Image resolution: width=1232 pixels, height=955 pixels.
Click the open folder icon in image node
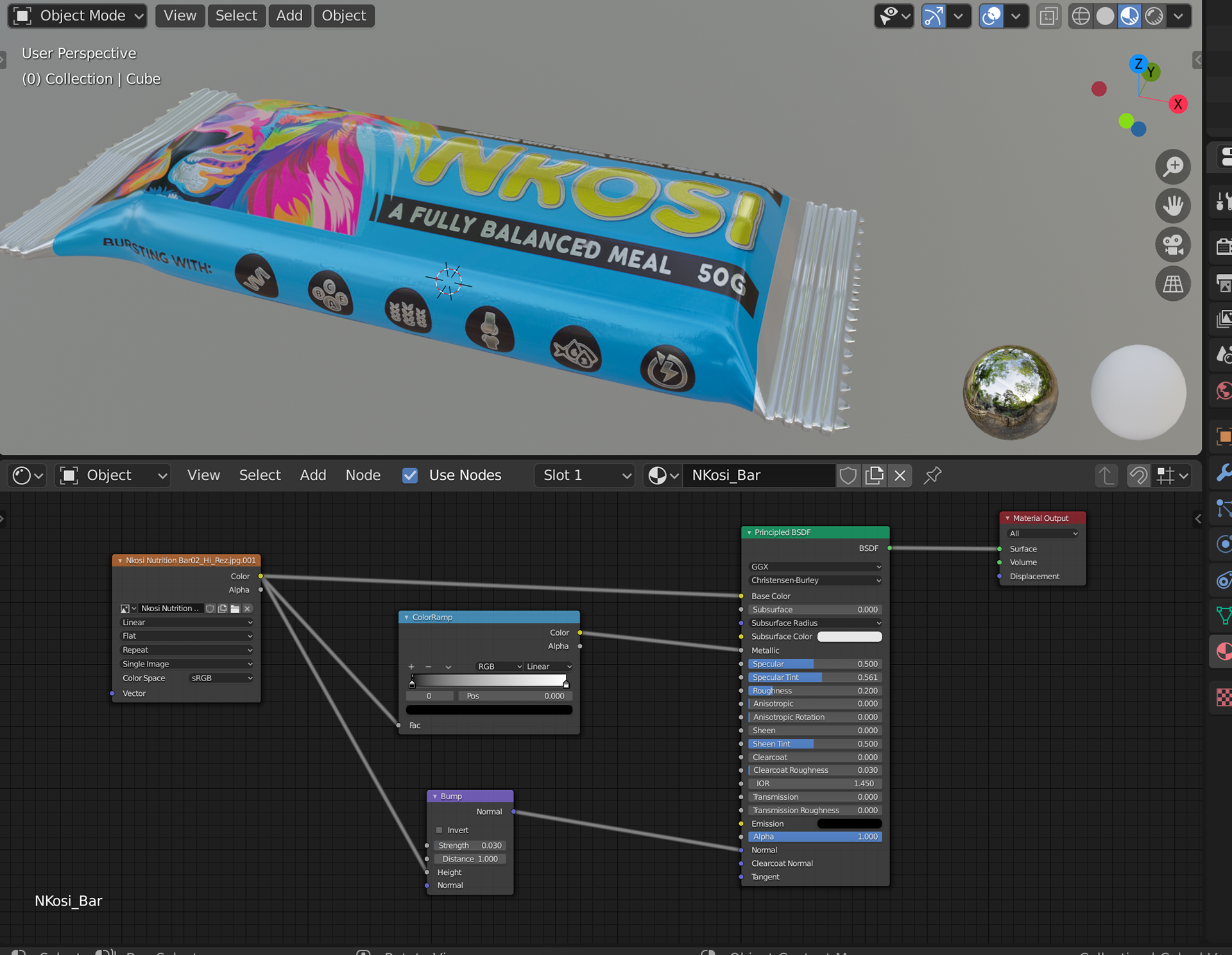[x=235, y=609]
